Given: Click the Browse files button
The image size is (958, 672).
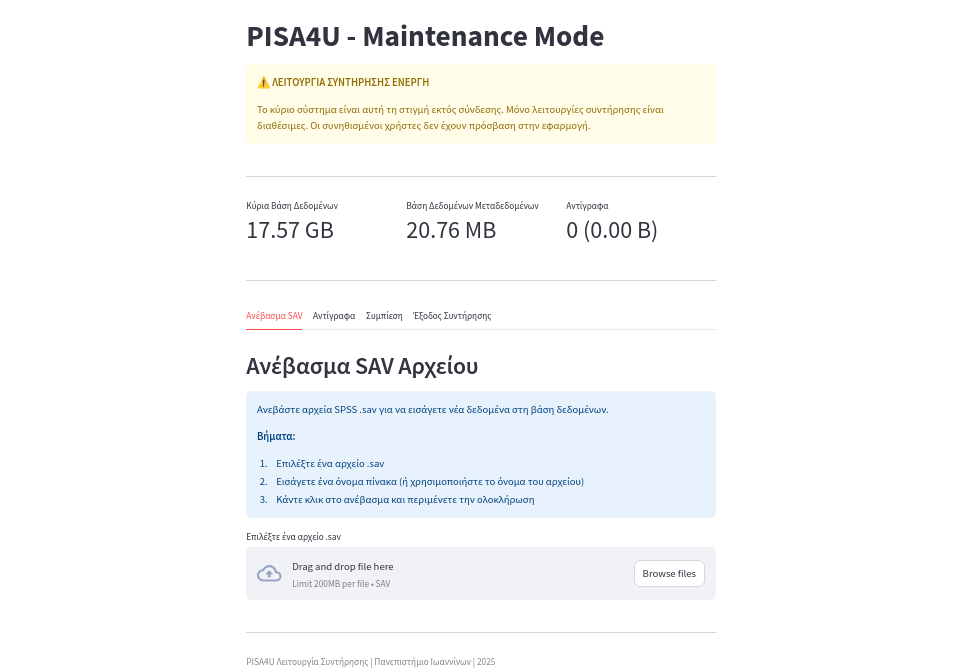Looking at the screenshot, I should [x=669, y=574].
